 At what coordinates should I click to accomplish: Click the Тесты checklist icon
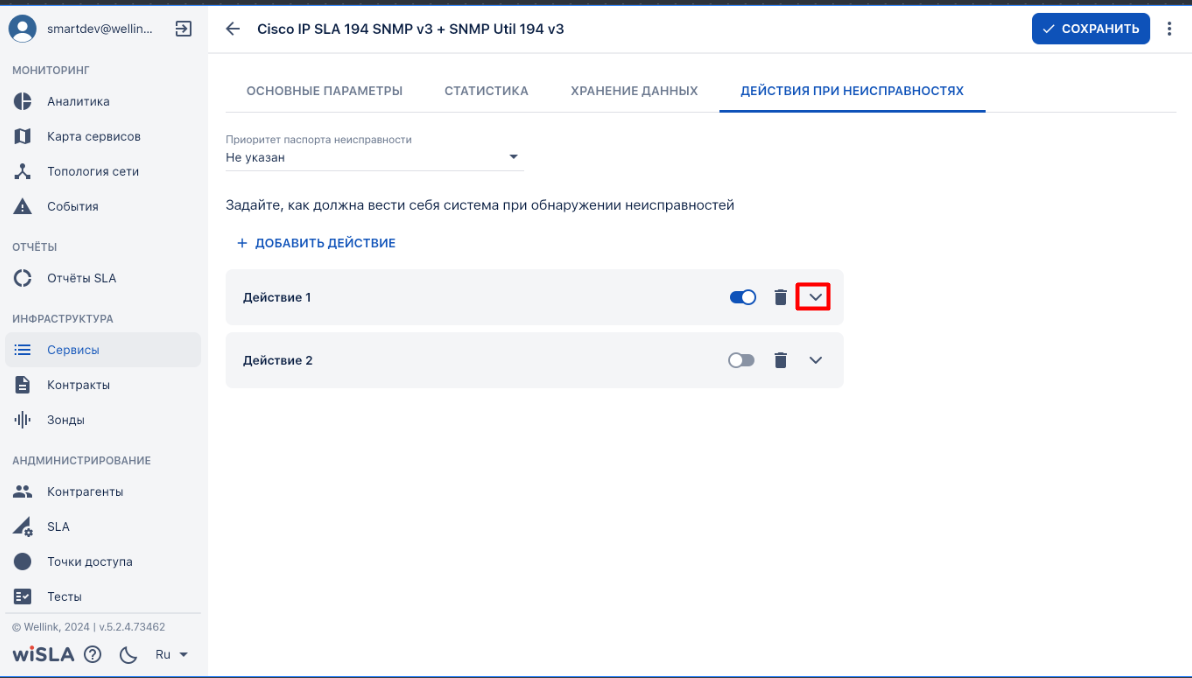click(23, 597)
